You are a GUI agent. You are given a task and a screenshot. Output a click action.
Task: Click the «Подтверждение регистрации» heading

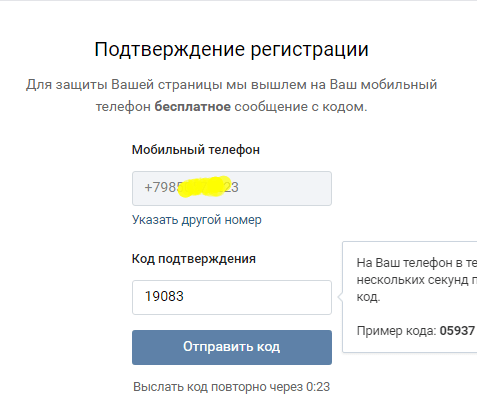tap(231, 50)
